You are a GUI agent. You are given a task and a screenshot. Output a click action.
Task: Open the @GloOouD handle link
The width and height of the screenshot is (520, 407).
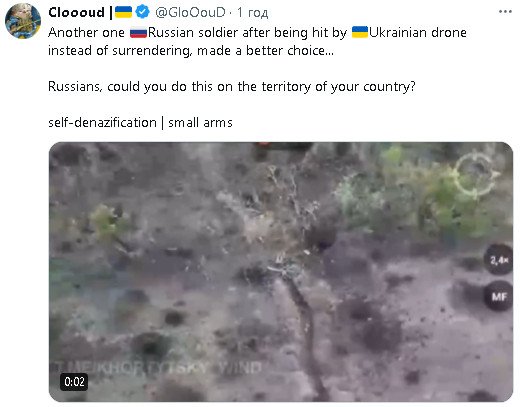[x=190, y=13]
